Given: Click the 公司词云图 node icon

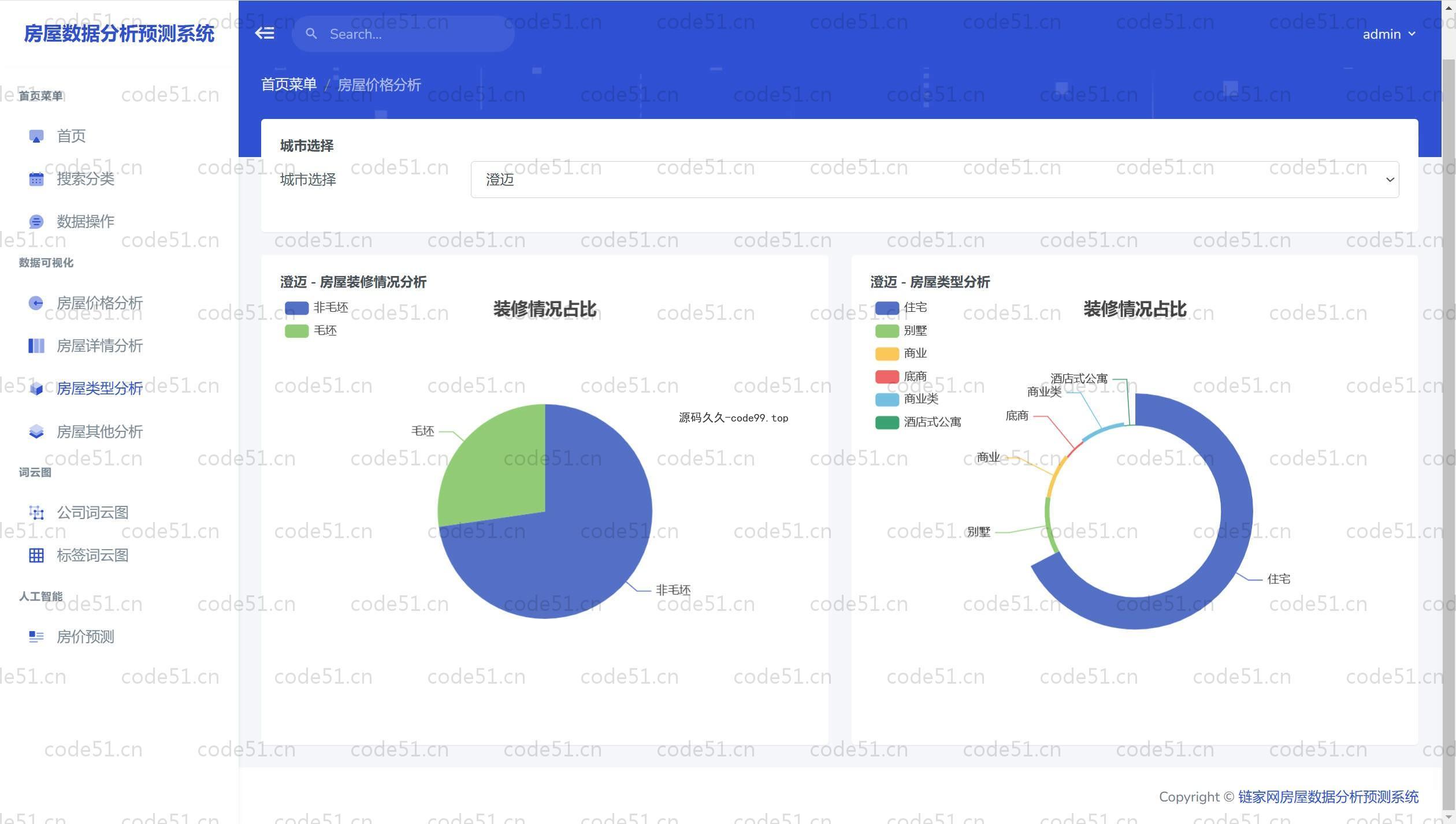Looking at the screenshot, I should [36, 513].
